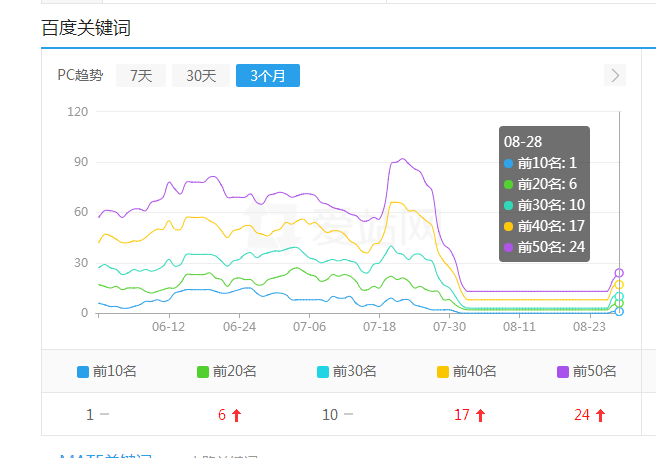This screenshot has width=656, height=458.
Task: Click the purple 前50名 legend color square
Action: (x=563, y=371)
